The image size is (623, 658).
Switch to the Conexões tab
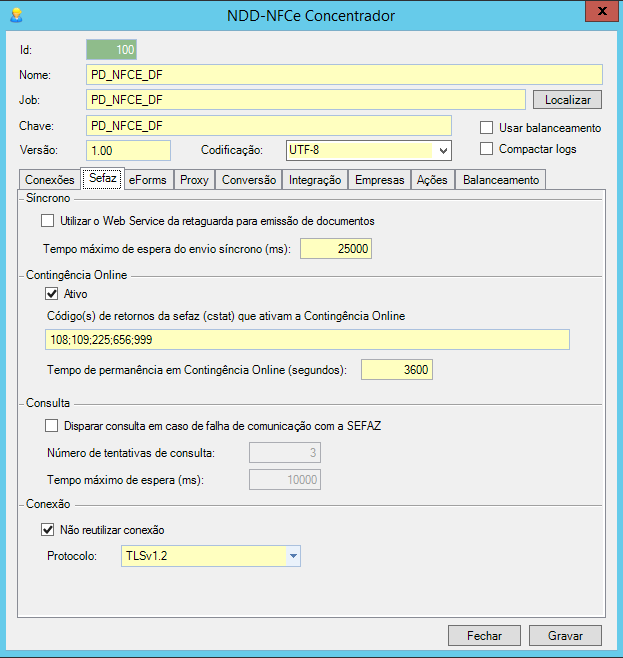click(49, 180)
